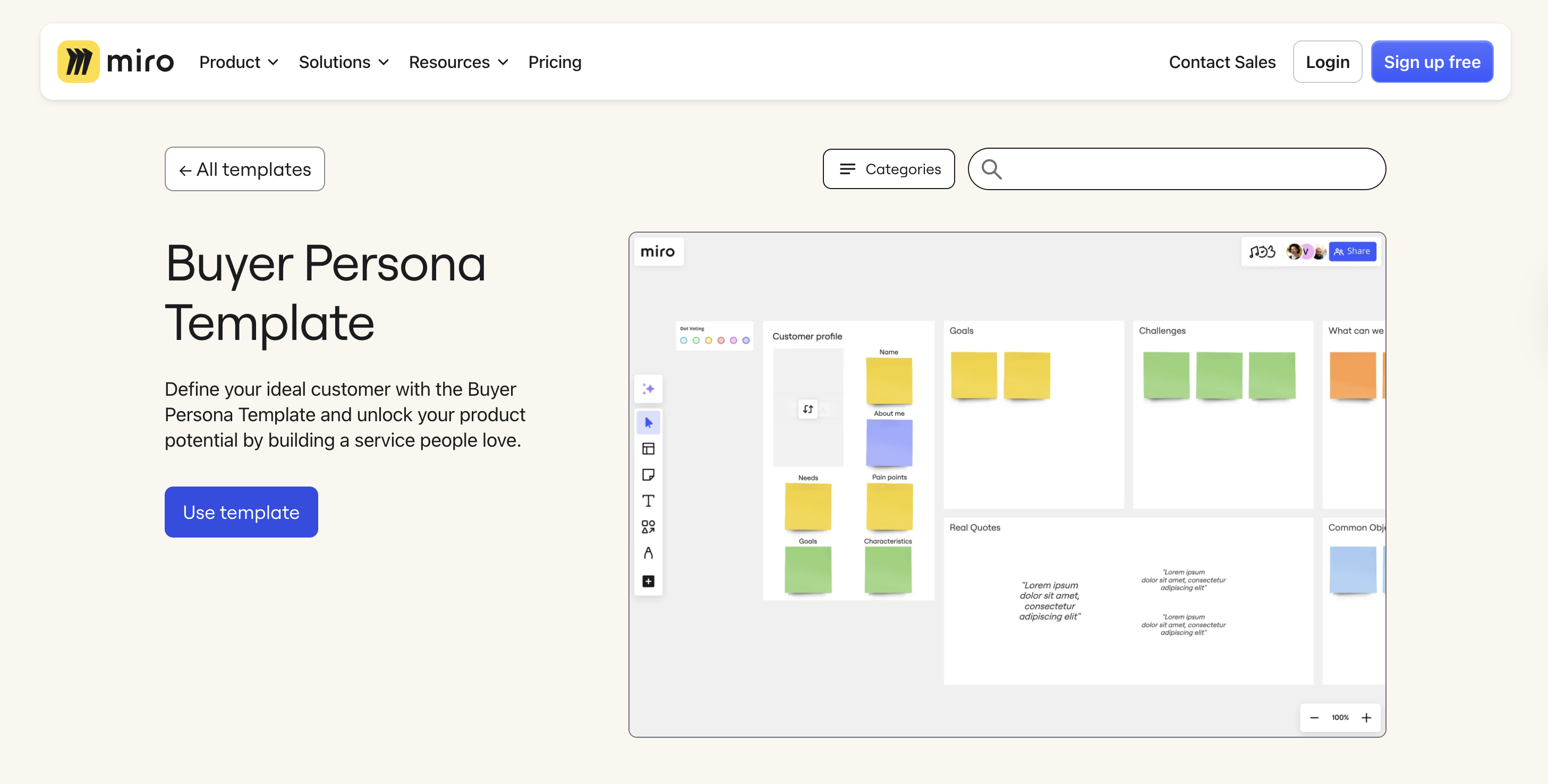Click the replace image icon in Customer profile
The image size is (1548, 784).
coord(808,408)
